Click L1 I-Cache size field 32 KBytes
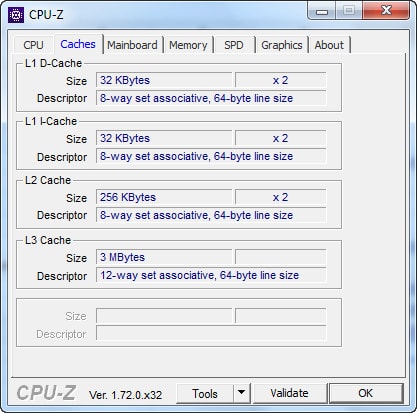 [164, 138]
